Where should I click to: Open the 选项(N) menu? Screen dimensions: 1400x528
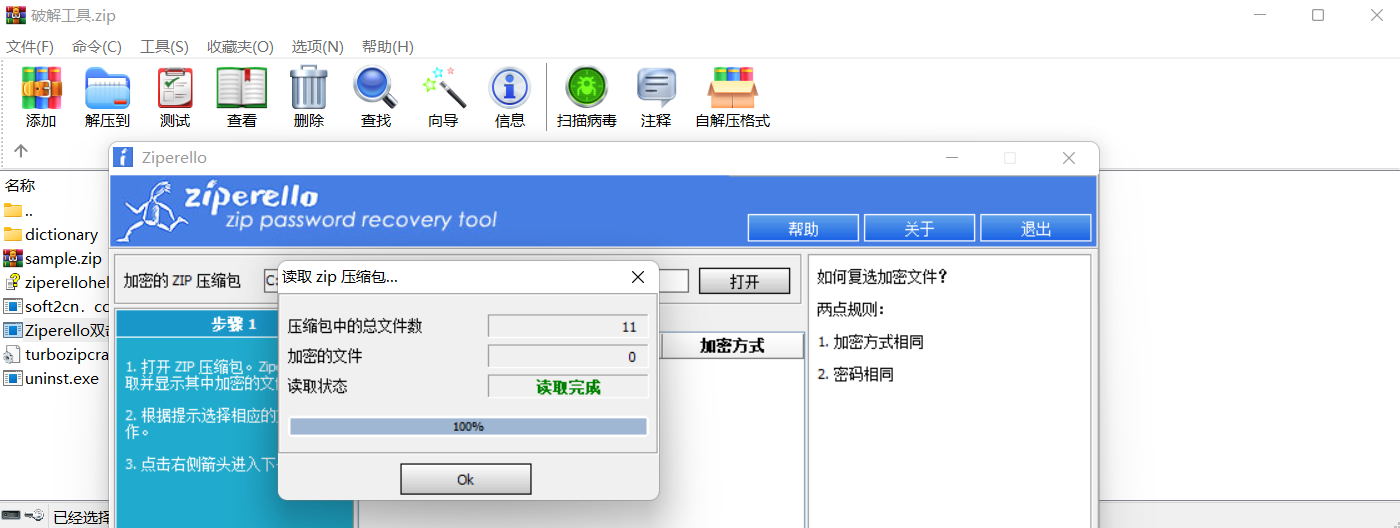tap(317, 47)
